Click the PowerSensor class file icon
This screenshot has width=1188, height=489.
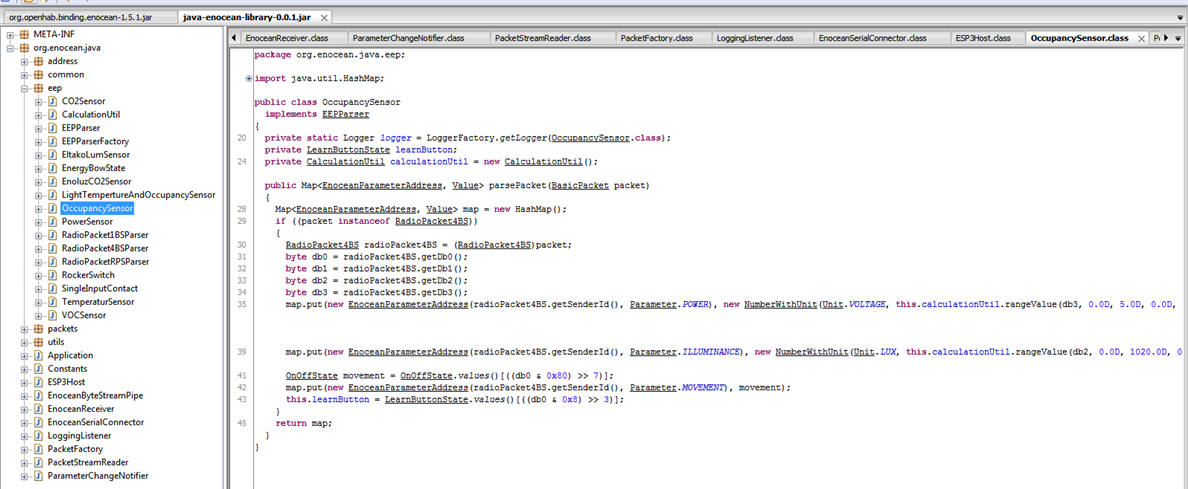click(52, 222)
